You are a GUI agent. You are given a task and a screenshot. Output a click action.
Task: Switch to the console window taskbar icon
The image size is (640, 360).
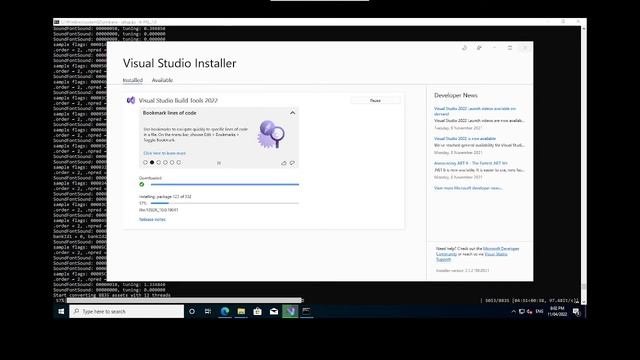pyautogui.click(x=306, y=311)
